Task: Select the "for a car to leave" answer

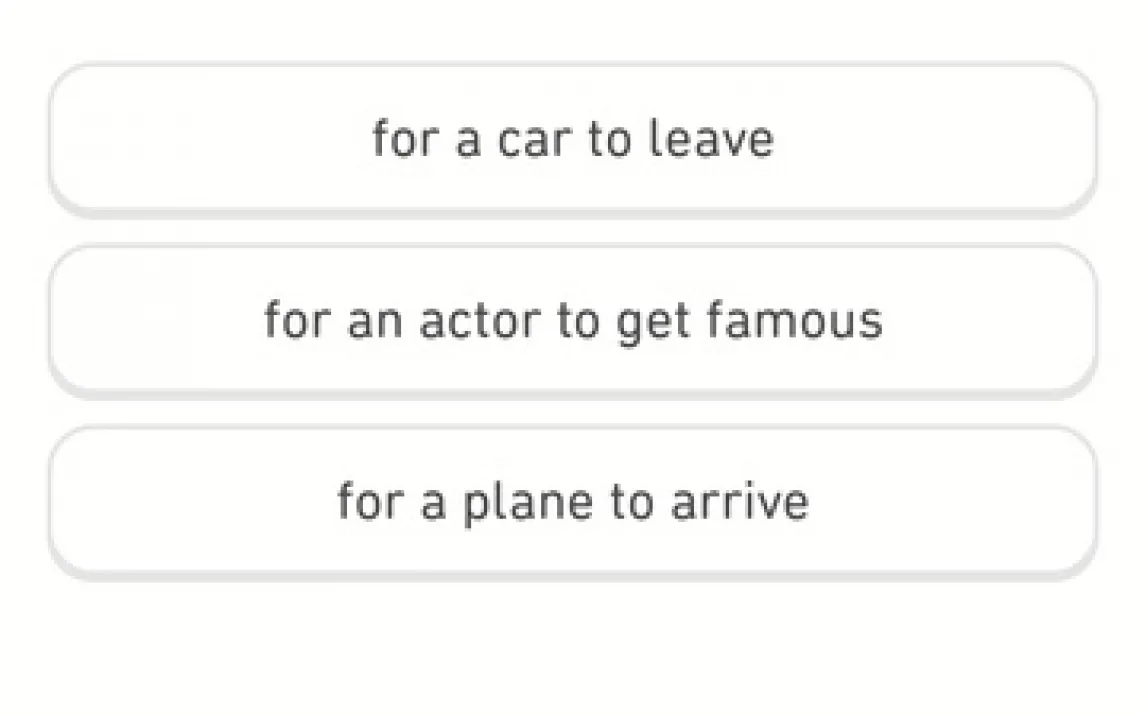Action: [572, 138]
